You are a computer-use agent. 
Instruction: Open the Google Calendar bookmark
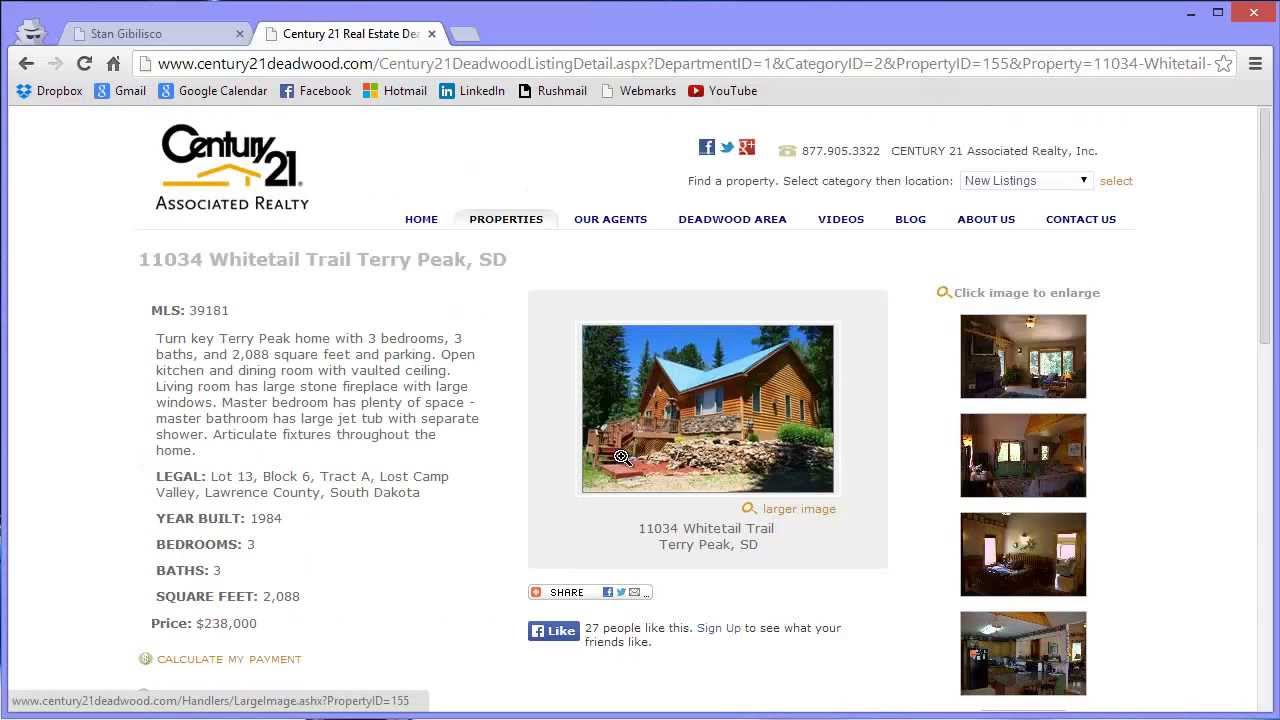(212, 91)
